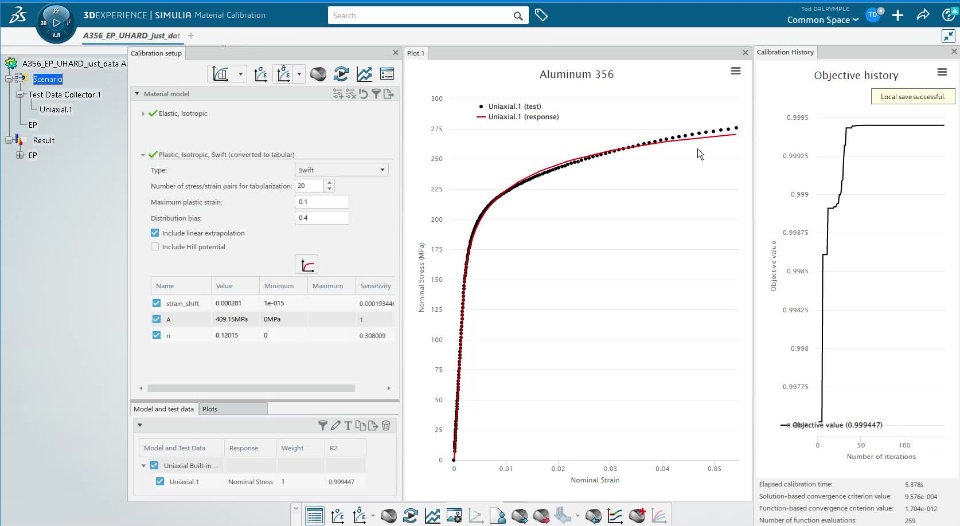This screenshot has height=526, width=960.
Task: Click the search magnifier icon
Action: tap(518, 16)
